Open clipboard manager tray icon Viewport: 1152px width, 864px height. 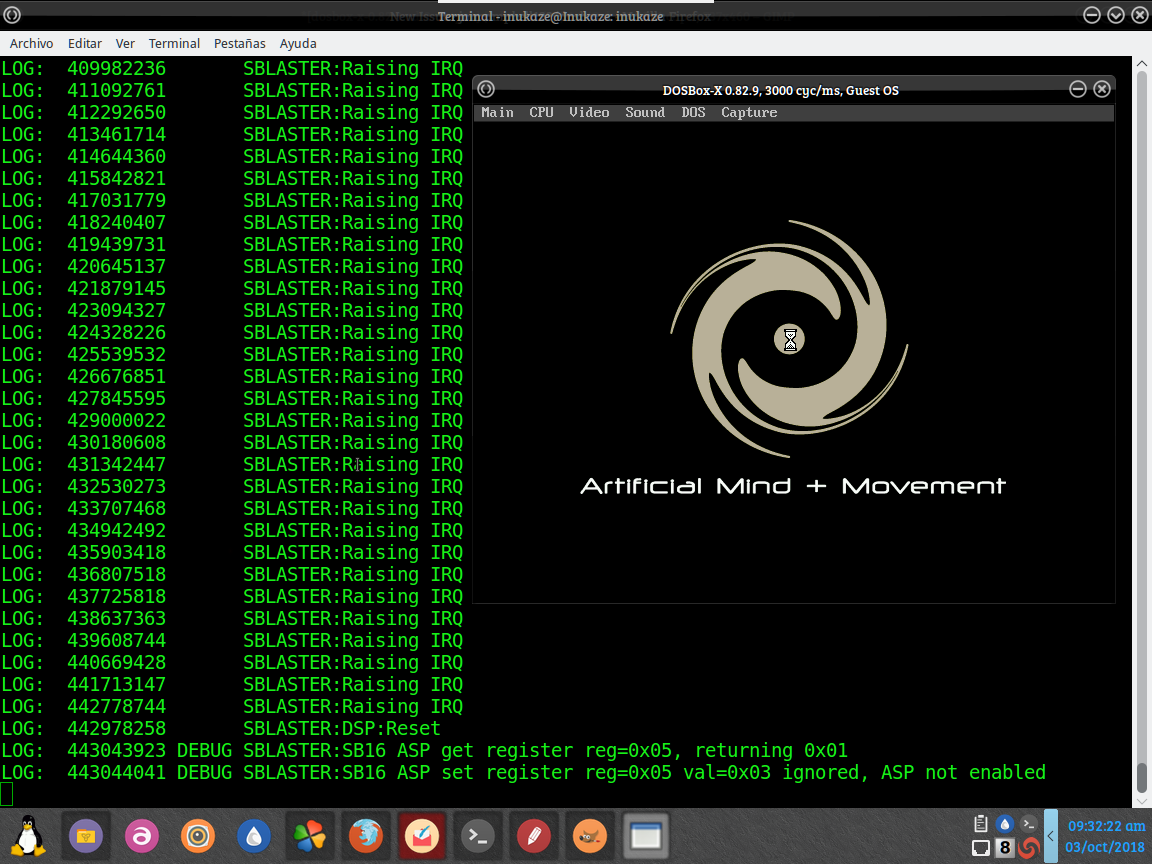click(980, 824)
